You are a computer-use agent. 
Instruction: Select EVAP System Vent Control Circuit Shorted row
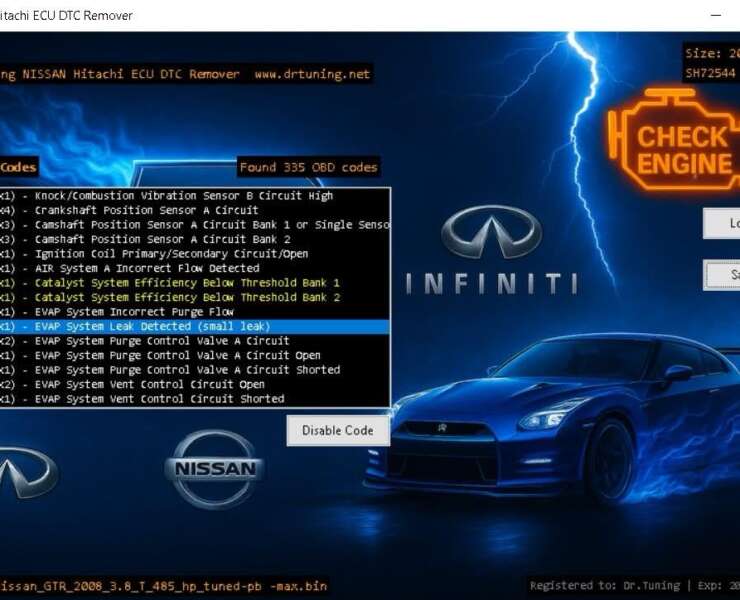[x=195, y=399]
